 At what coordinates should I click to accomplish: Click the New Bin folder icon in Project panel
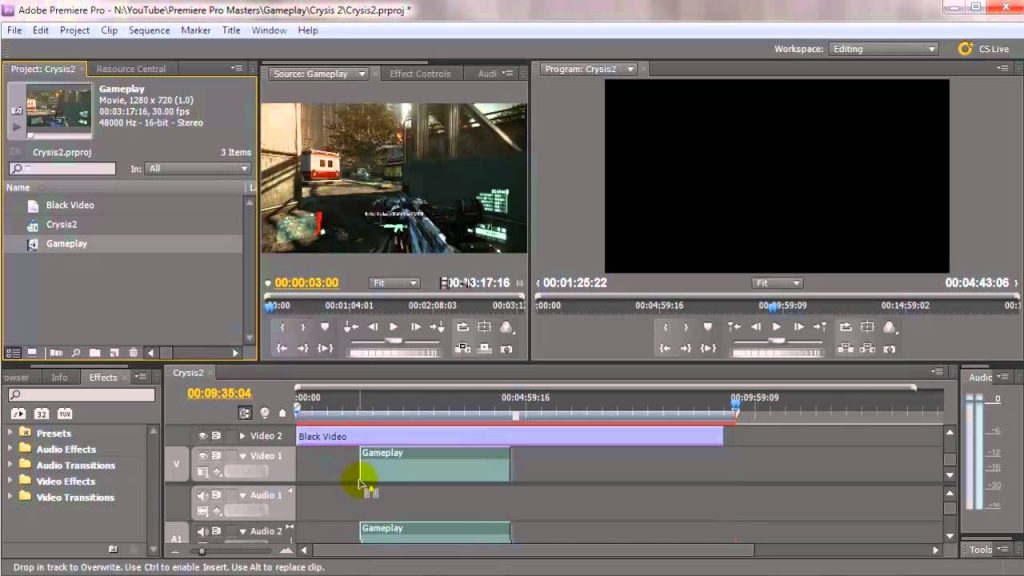click(x=94, y=353)
